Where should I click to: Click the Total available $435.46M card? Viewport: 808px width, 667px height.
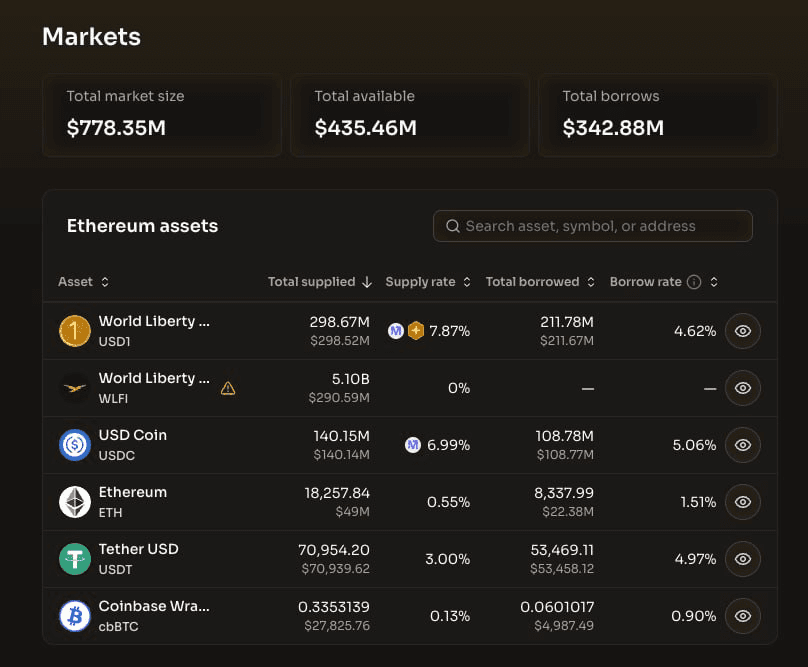410,114
